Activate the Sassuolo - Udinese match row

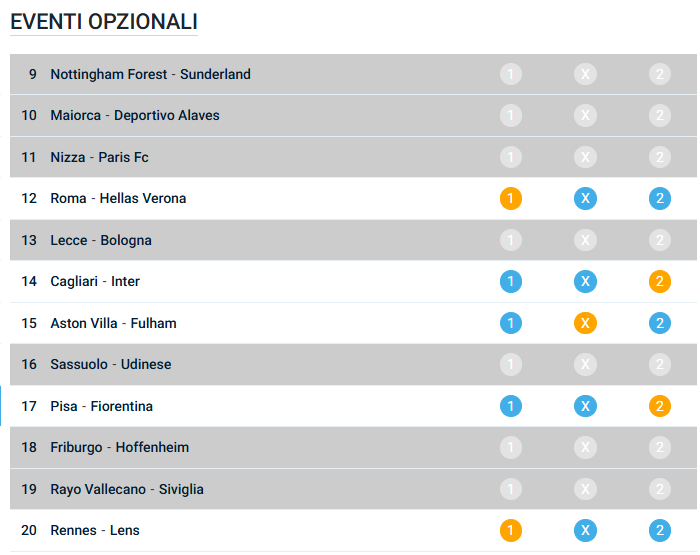point(110,364)
